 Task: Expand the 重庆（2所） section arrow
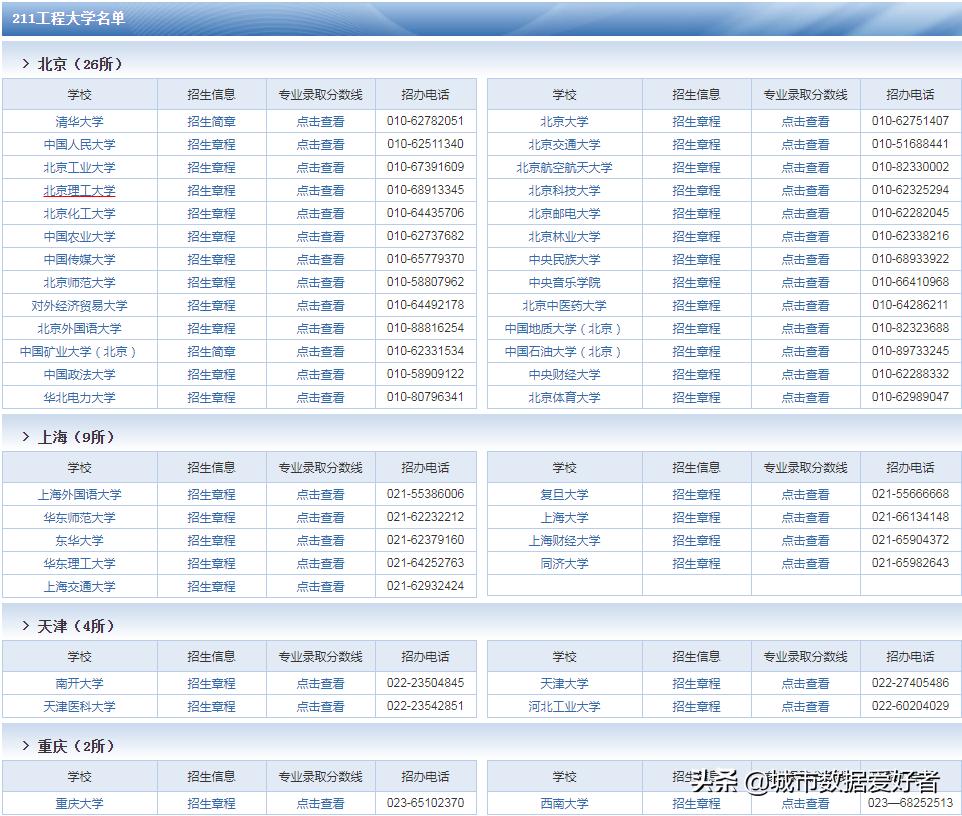(25, 746)
